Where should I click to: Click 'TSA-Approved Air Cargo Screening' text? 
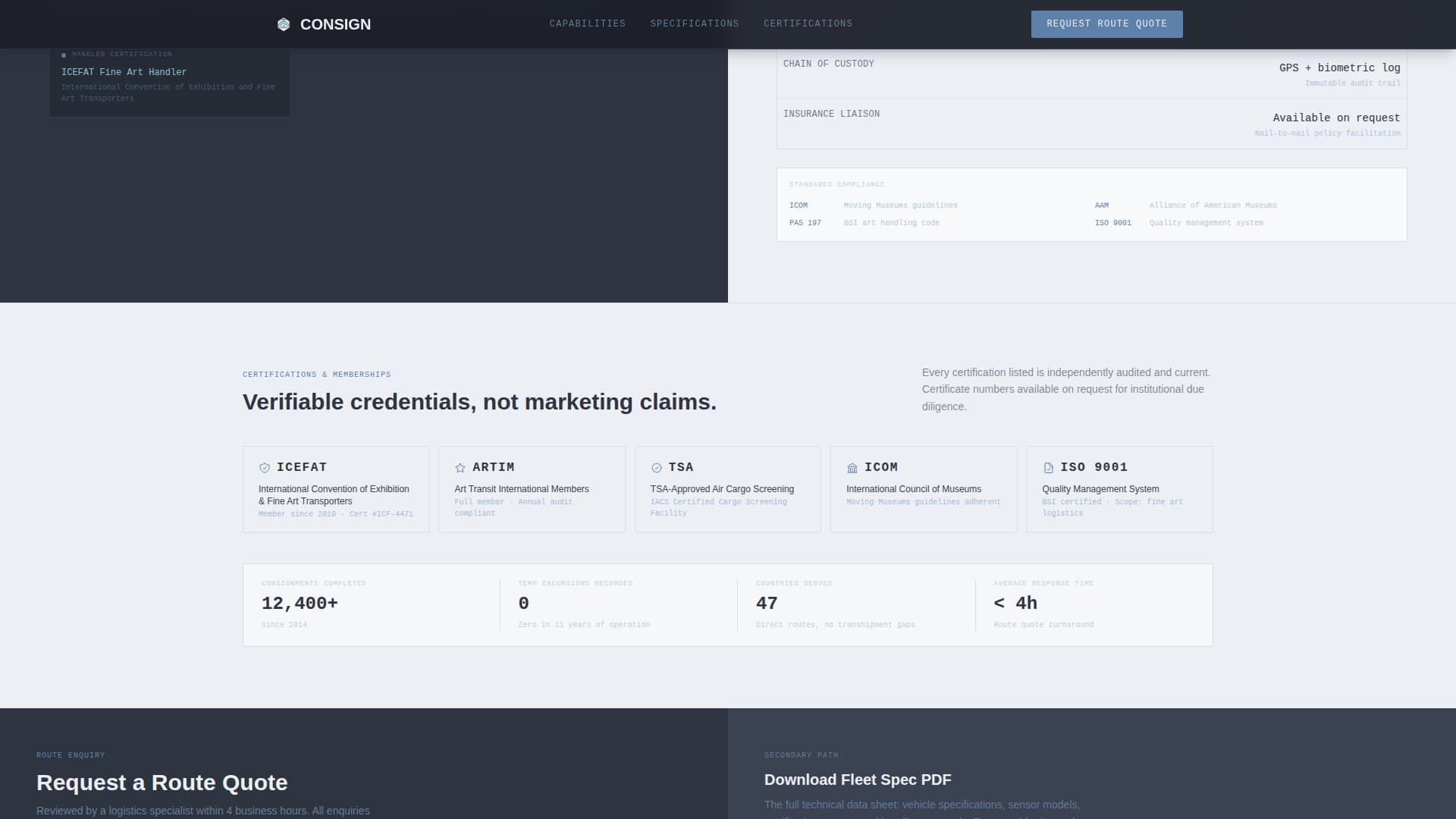pos(722,490)
